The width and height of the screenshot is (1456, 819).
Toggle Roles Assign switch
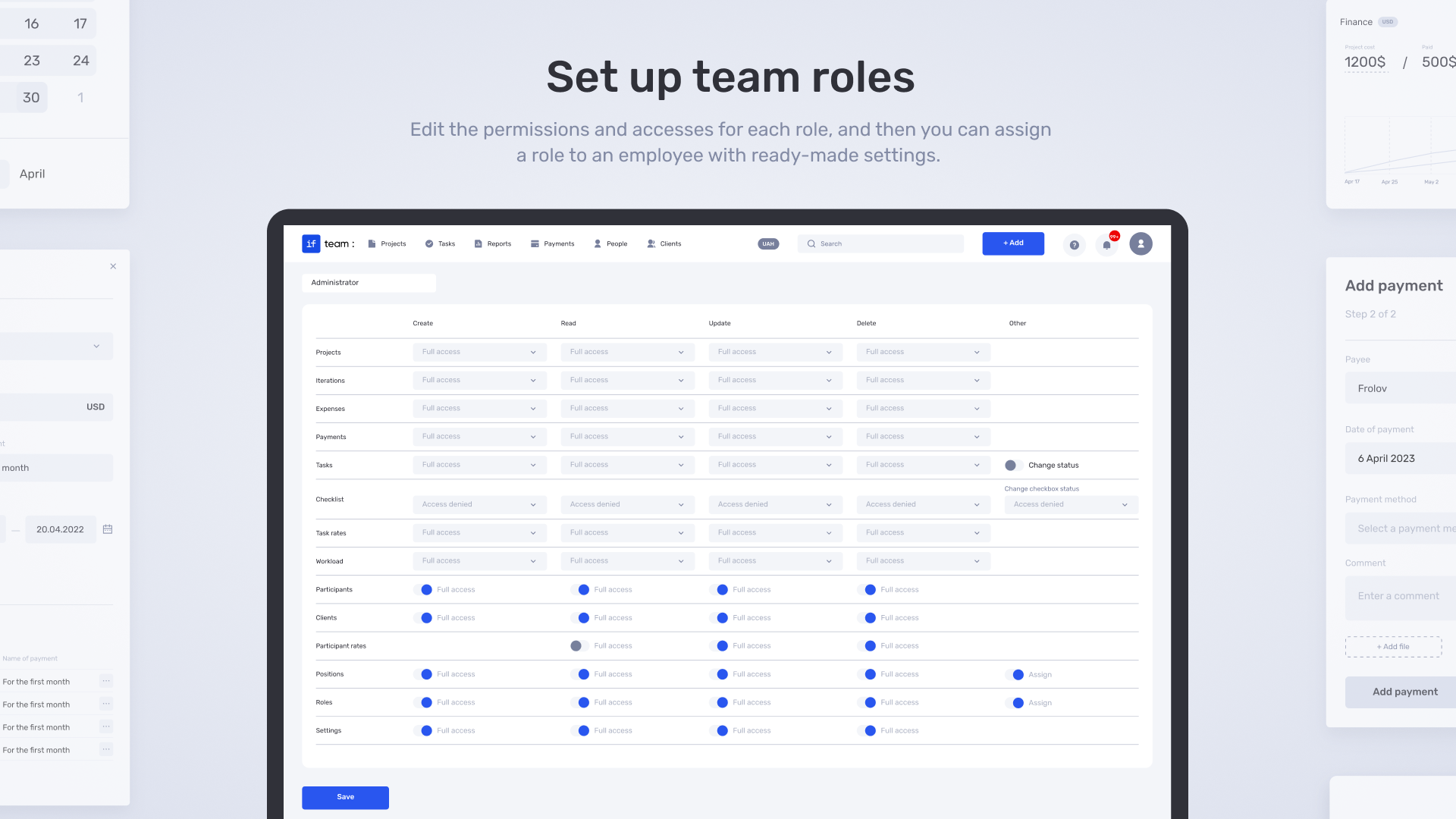pos(1015,703)
